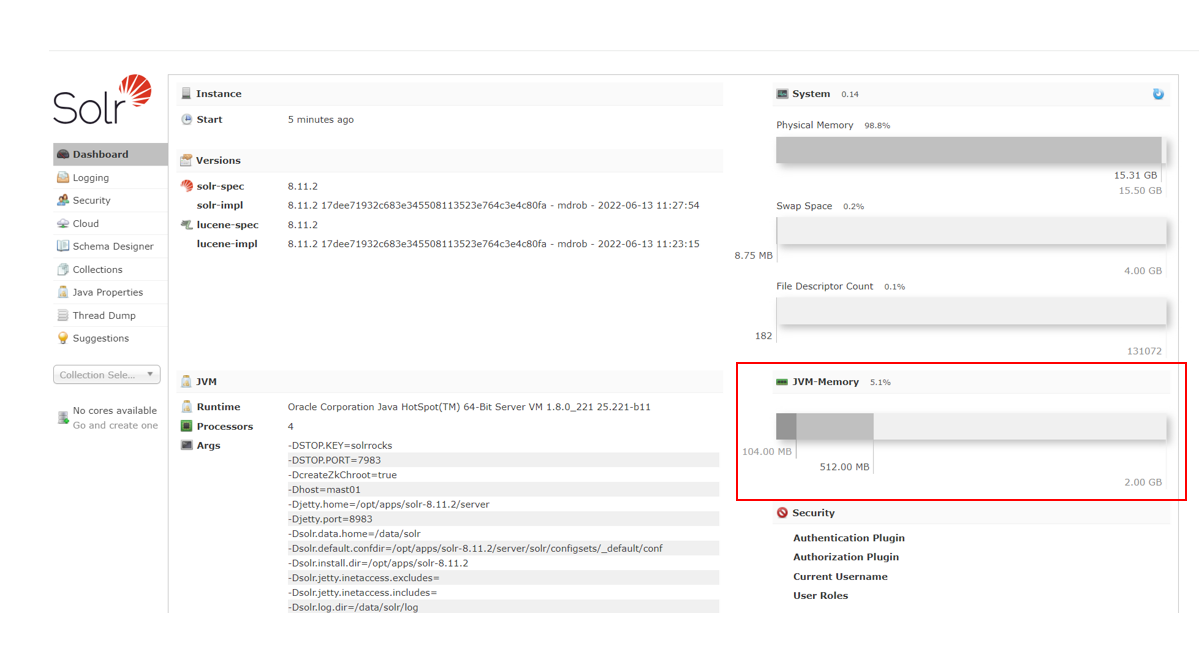
Task: Click the 'Go and create one' link
Action: tap(115, 425)
